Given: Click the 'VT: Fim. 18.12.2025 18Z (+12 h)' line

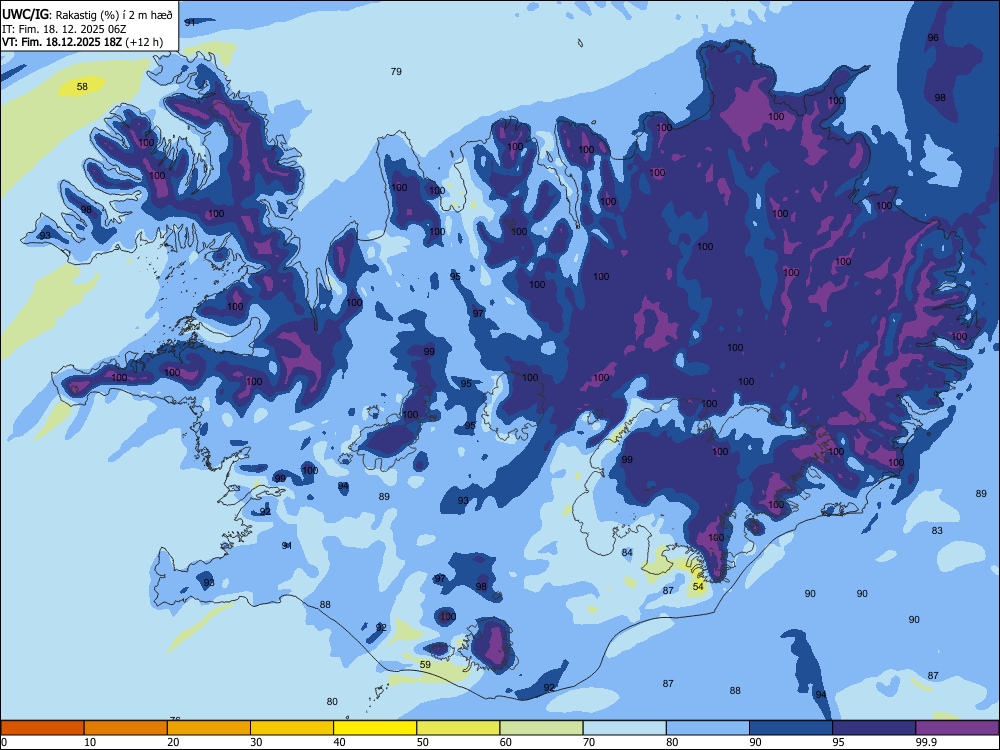Looking at the screenshot, I should pos(82,42).
